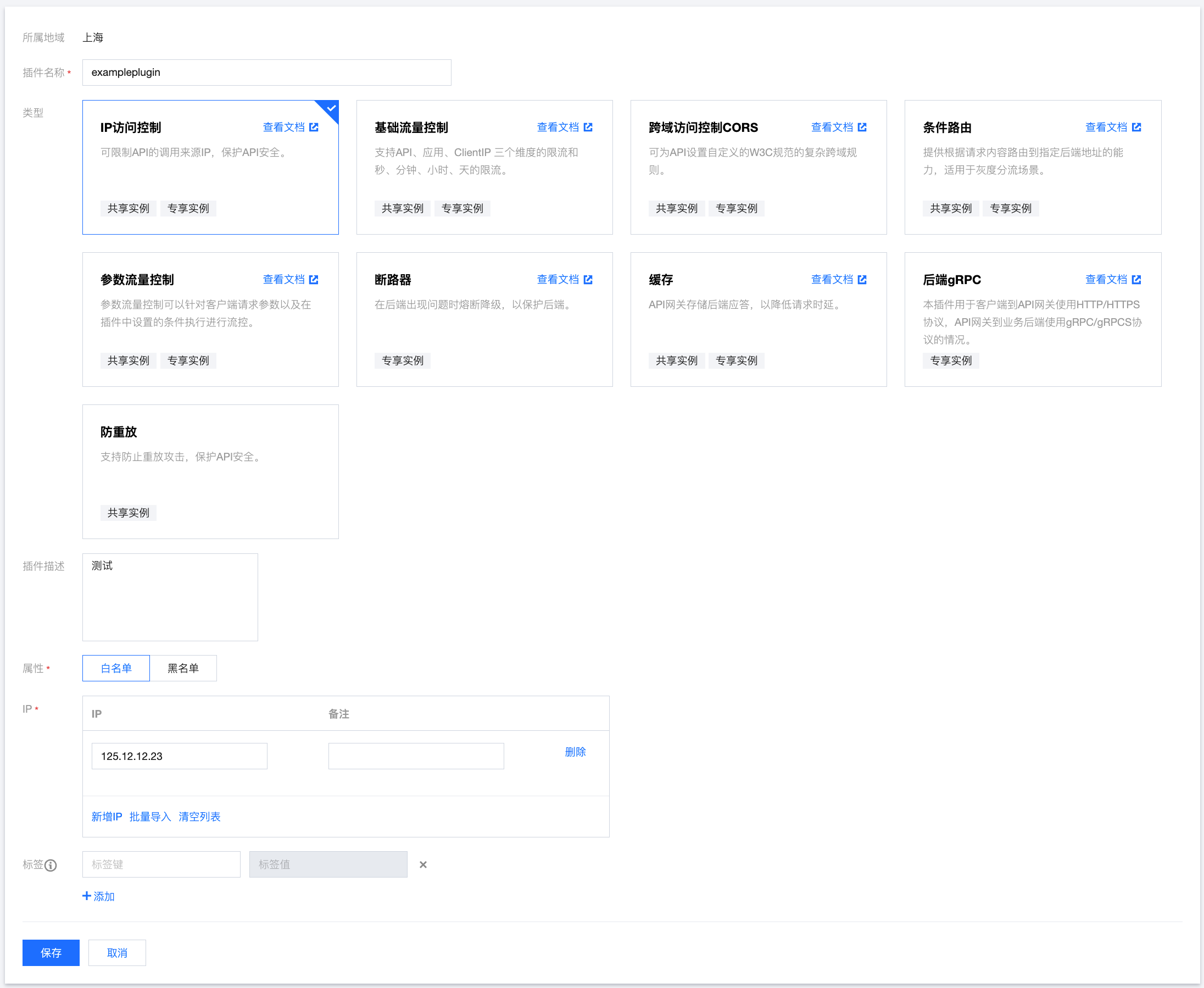1204x988 pixels.
Task: Choose the 防重放 plugin type card
Action: click(x=210, y=472)
